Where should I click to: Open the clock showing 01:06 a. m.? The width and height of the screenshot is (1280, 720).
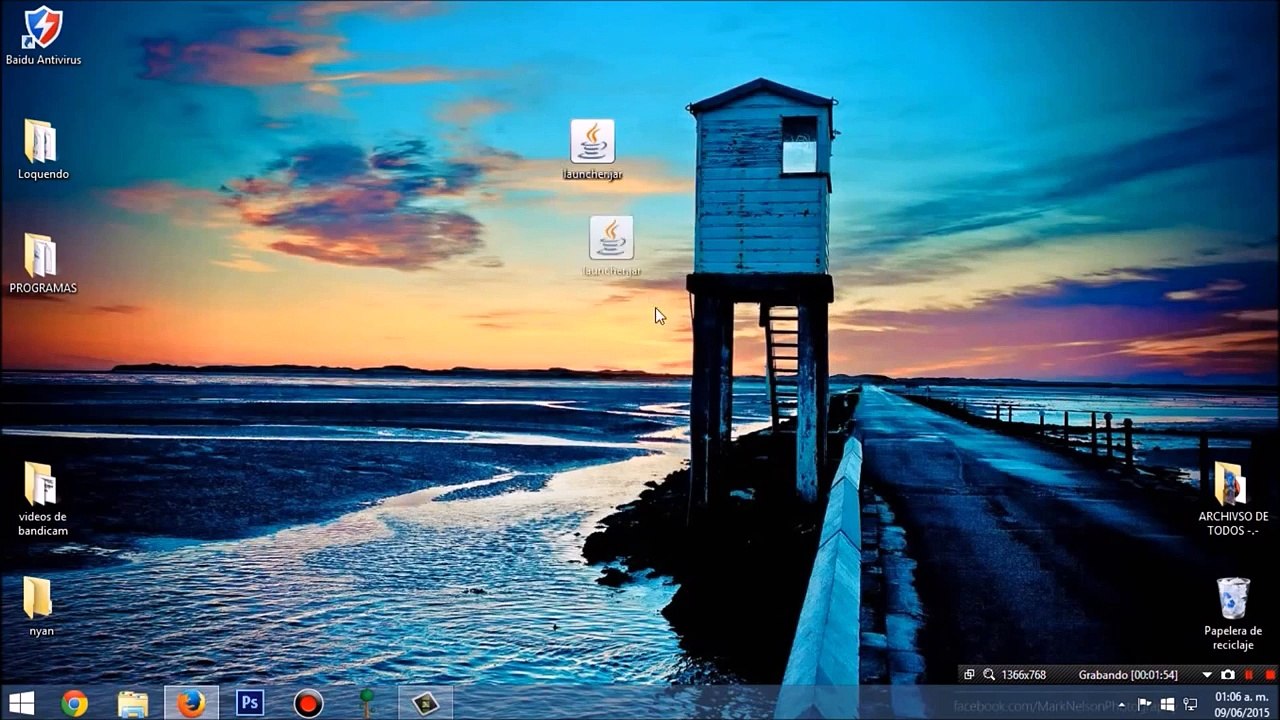click(1241, 704)
